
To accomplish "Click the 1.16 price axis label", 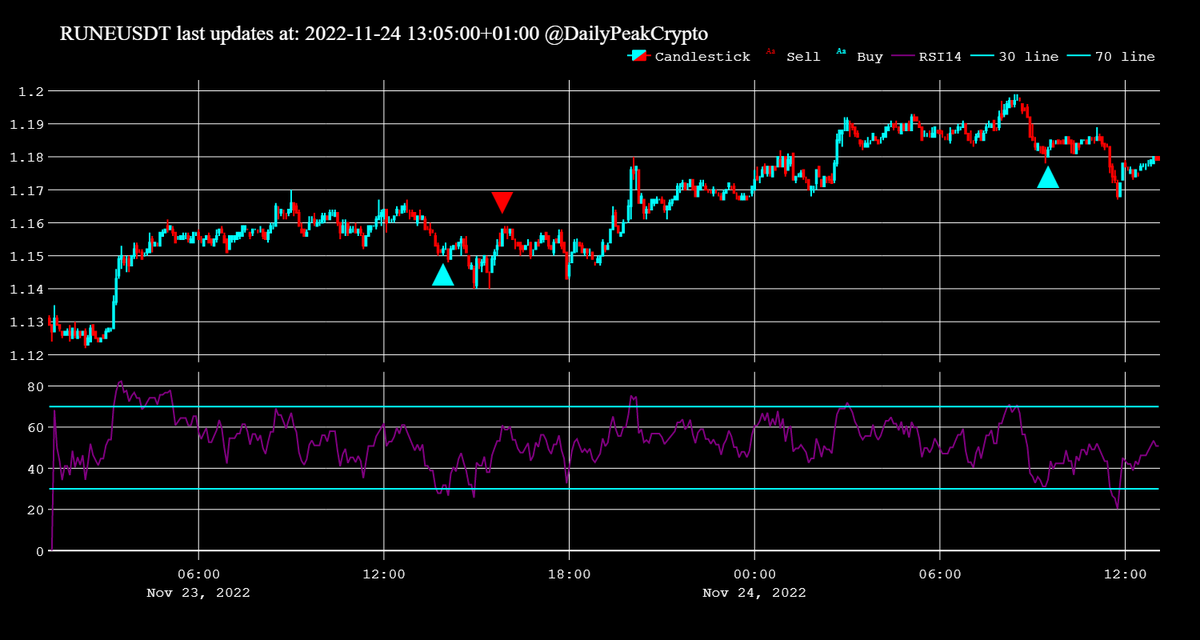I will [x=26, y=223].
